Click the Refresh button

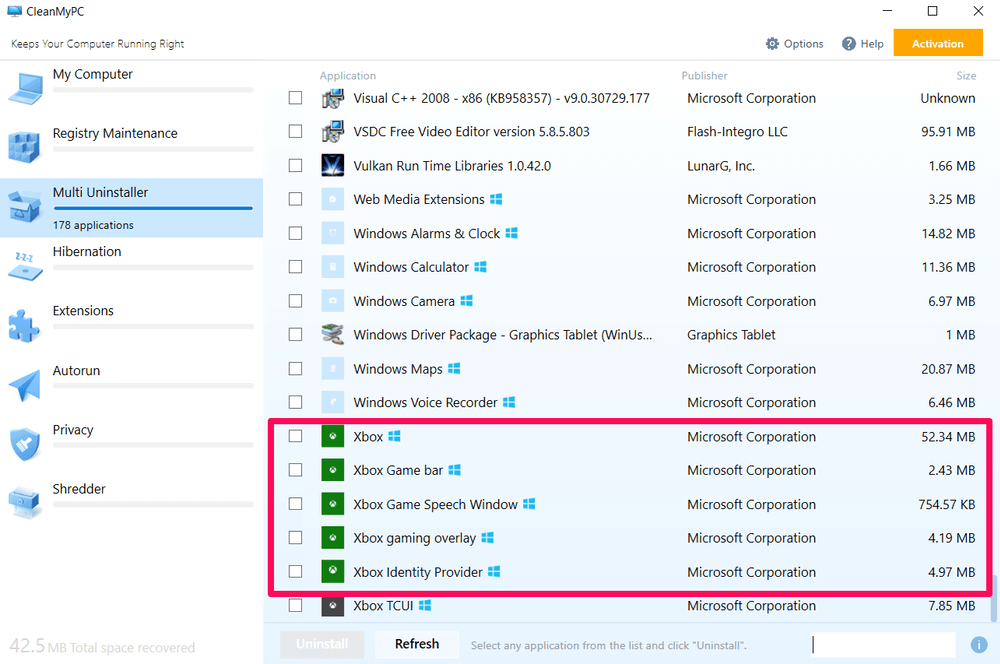click(x=416, y=644)
